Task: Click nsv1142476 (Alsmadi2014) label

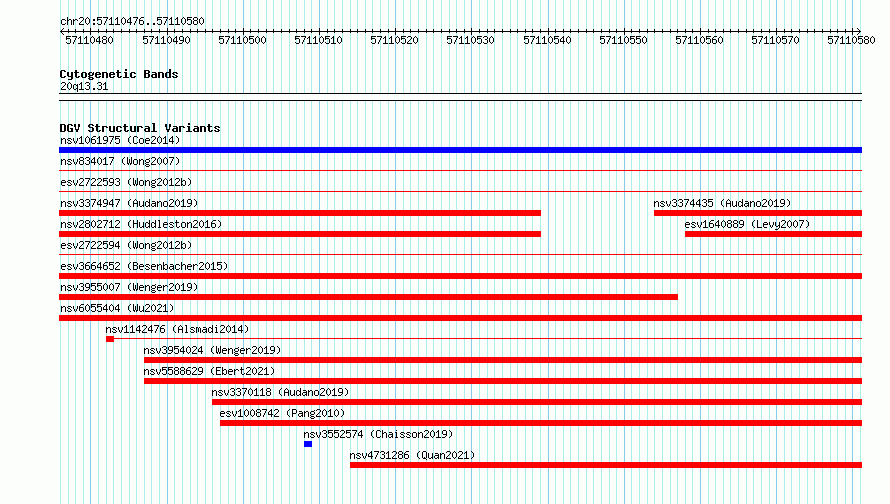Action: [177, 329]
